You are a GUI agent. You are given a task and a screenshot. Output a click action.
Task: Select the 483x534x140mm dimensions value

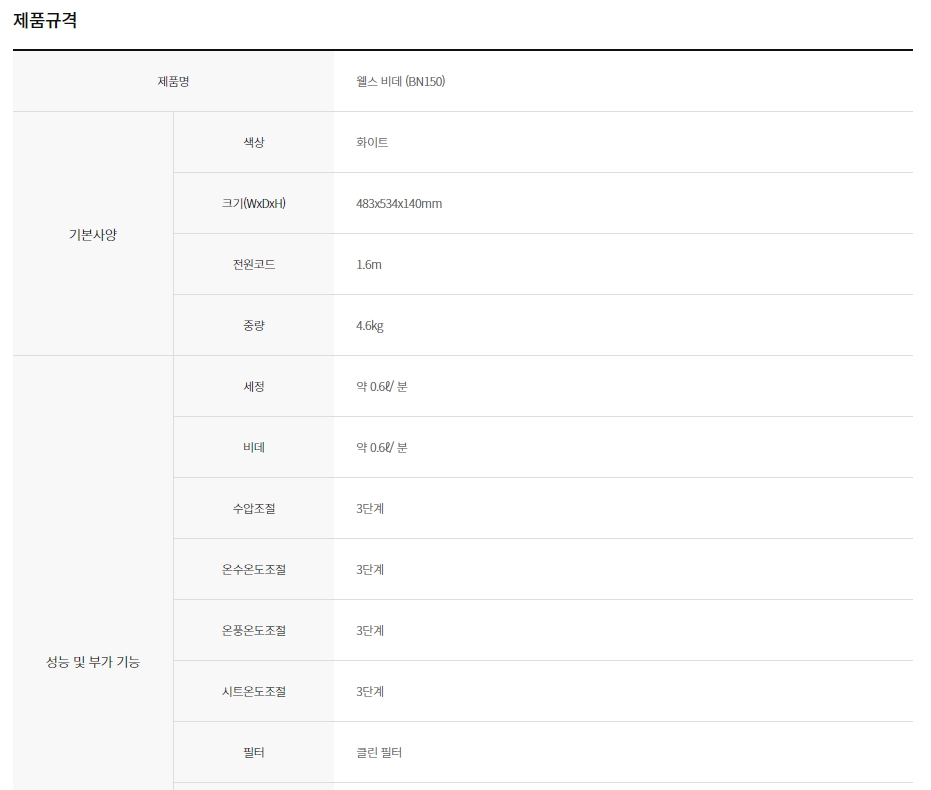click(399, 203)
